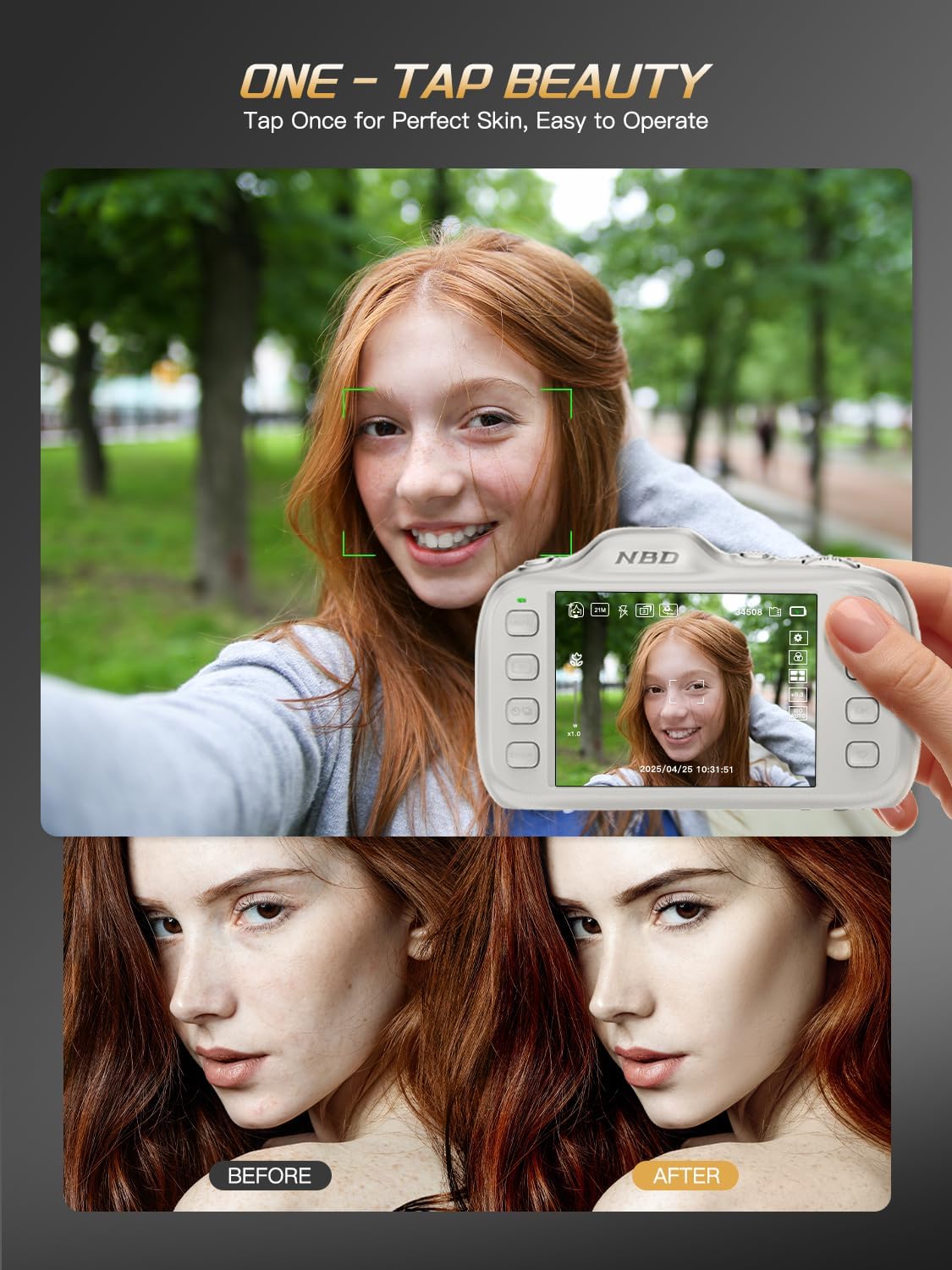This screenshot has width=952, height=1270.
Task: Tap the flash-off lightning icon
Action: (623, 610)
